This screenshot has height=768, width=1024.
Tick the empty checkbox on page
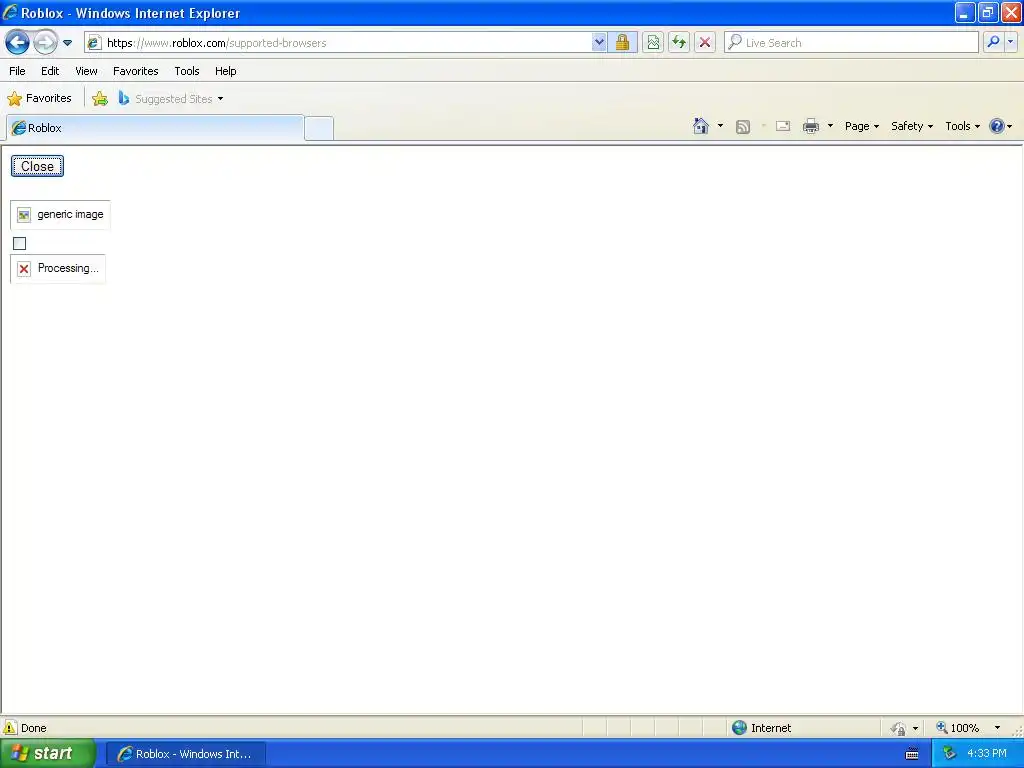[x=20, y=244]
